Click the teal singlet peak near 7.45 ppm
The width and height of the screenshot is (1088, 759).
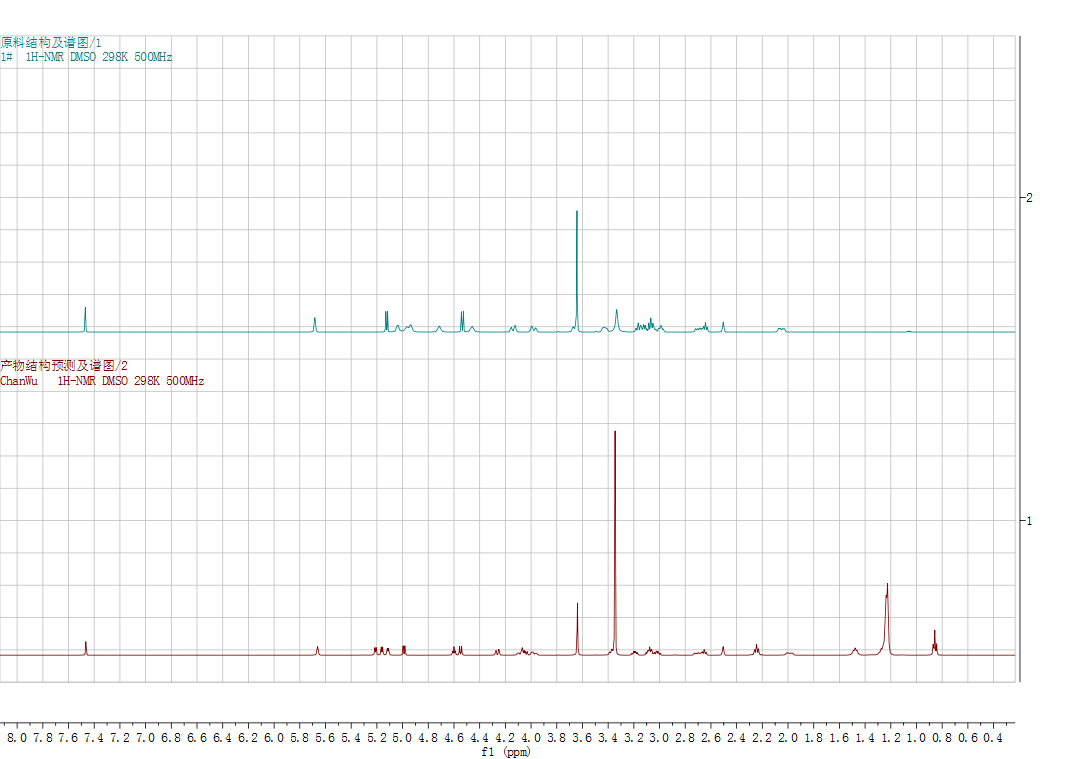[x=85, y=320]
